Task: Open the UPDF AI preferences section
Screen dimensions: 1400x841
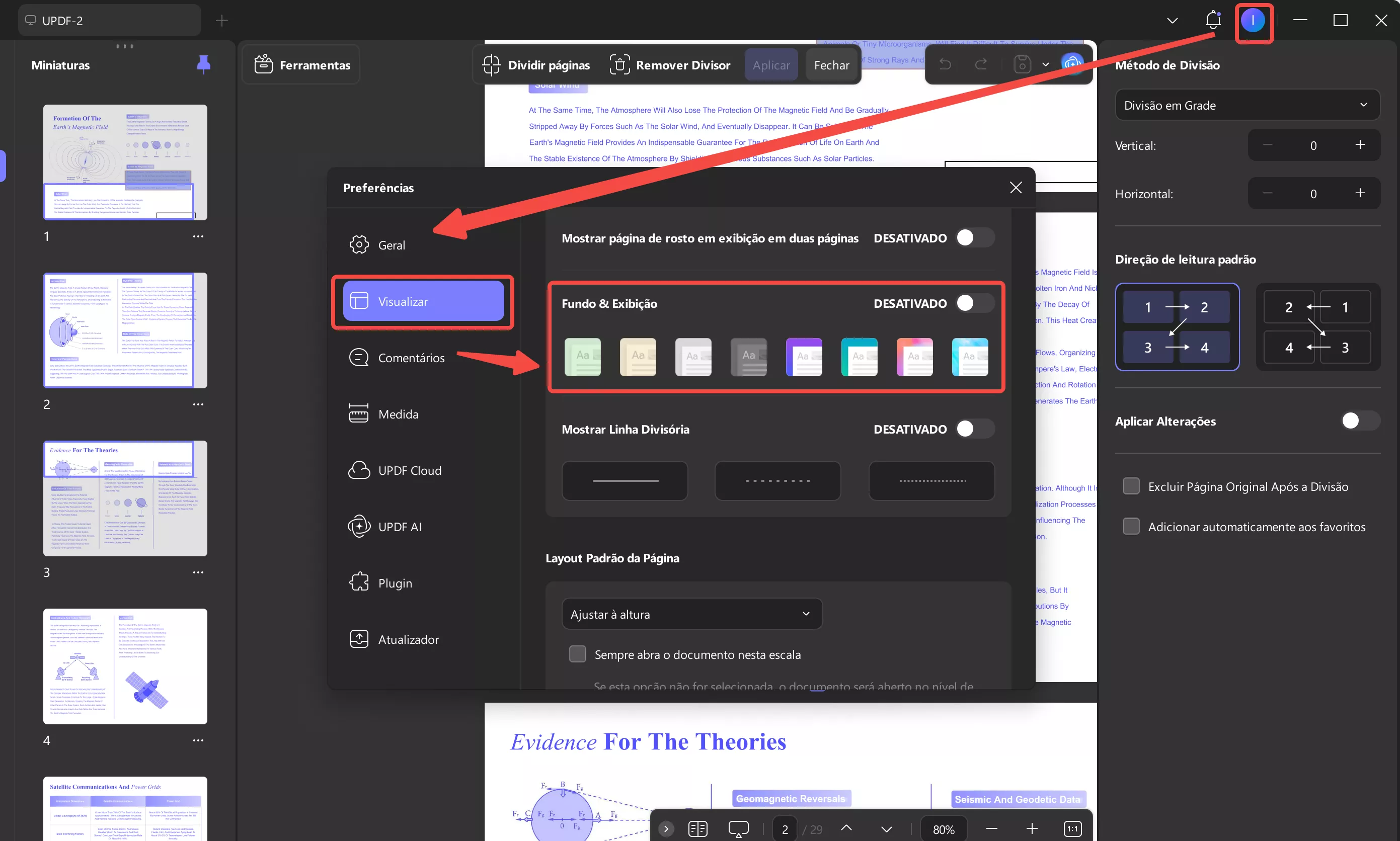Action: [400, 527]
